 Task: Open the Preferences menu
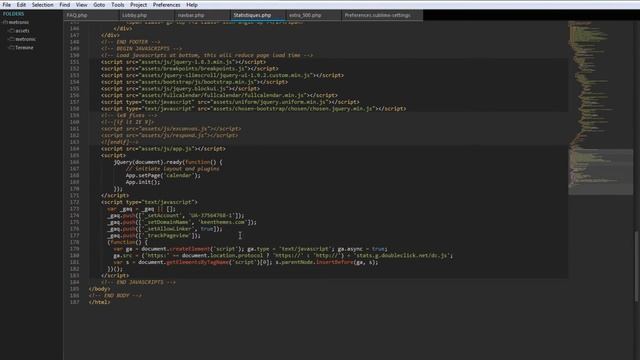click(x=167, y=5)
